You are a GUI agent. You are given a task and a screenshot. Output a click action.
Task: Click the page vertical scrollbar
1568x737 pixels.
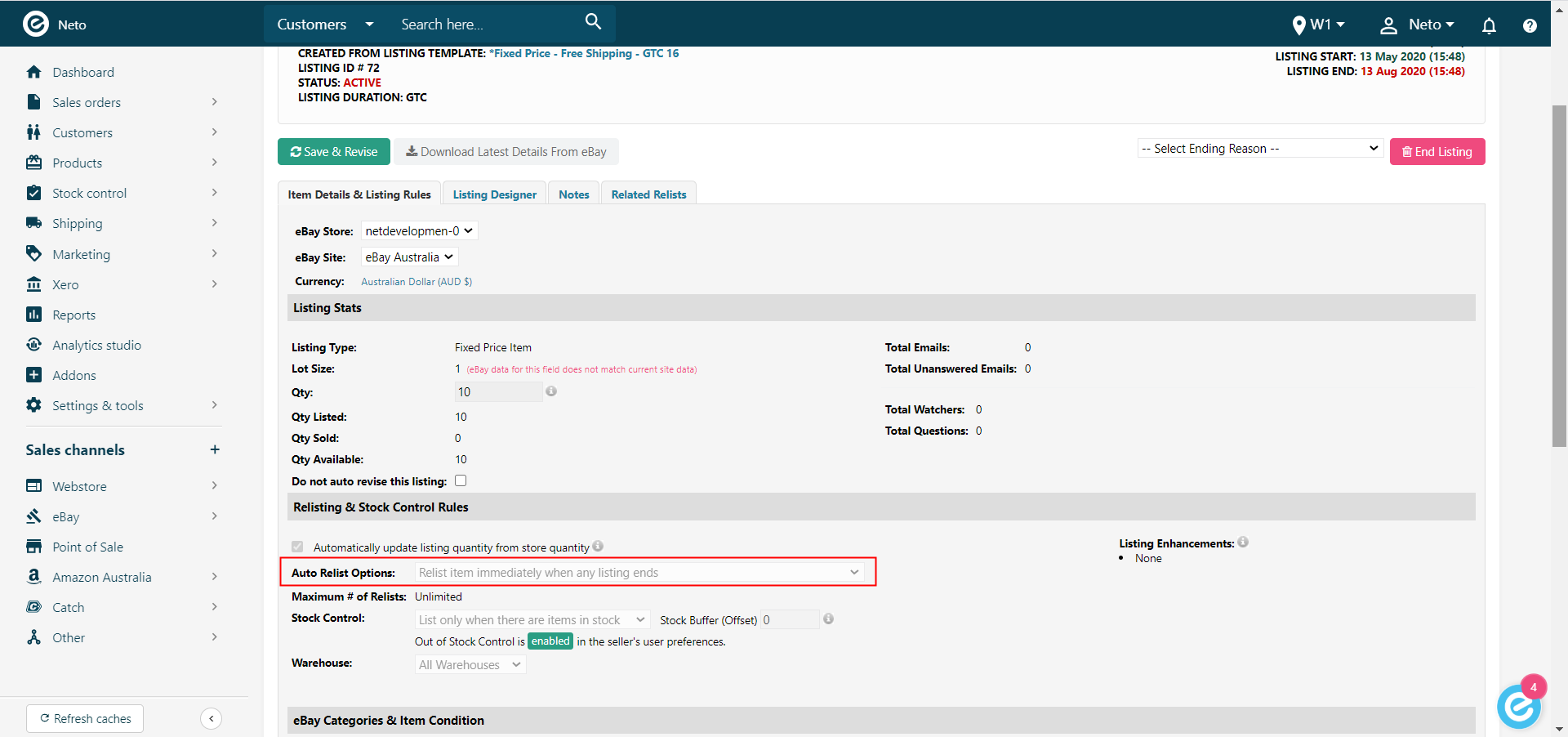coord(1559,276)
